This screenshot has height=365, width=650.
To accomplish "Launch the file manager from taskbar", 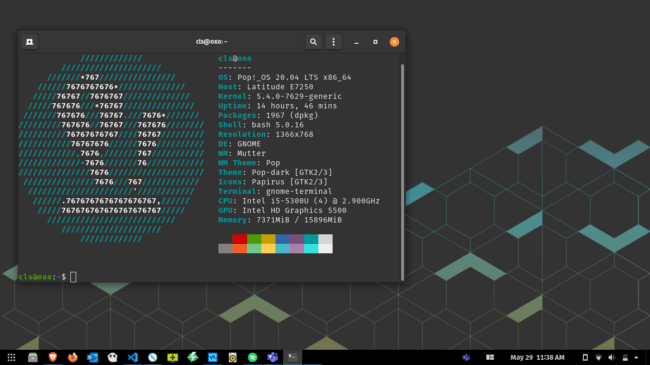I will 33,357.
